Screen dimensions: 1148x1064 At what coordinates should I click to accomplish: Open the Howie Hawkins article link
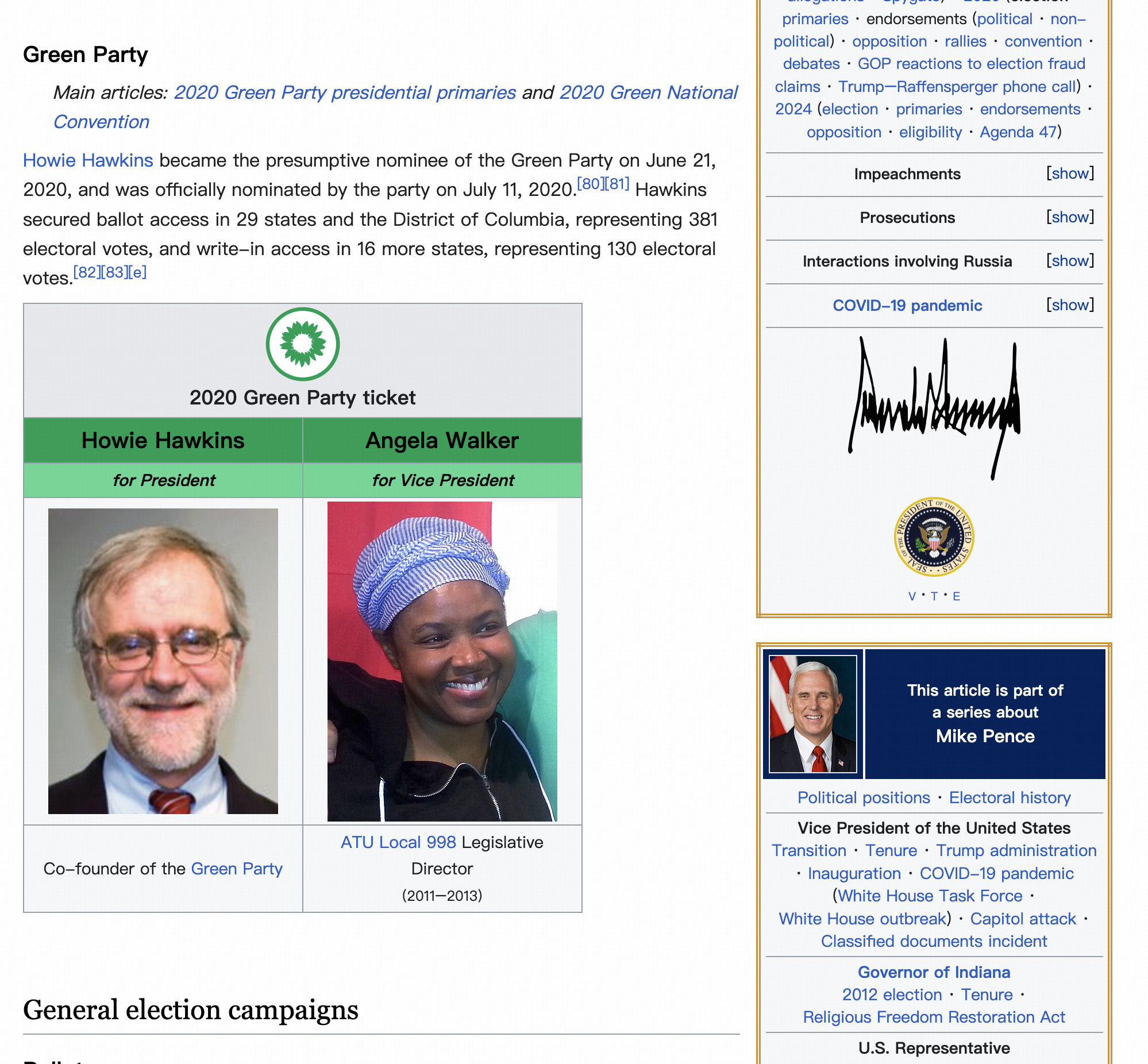click(87, 160)
